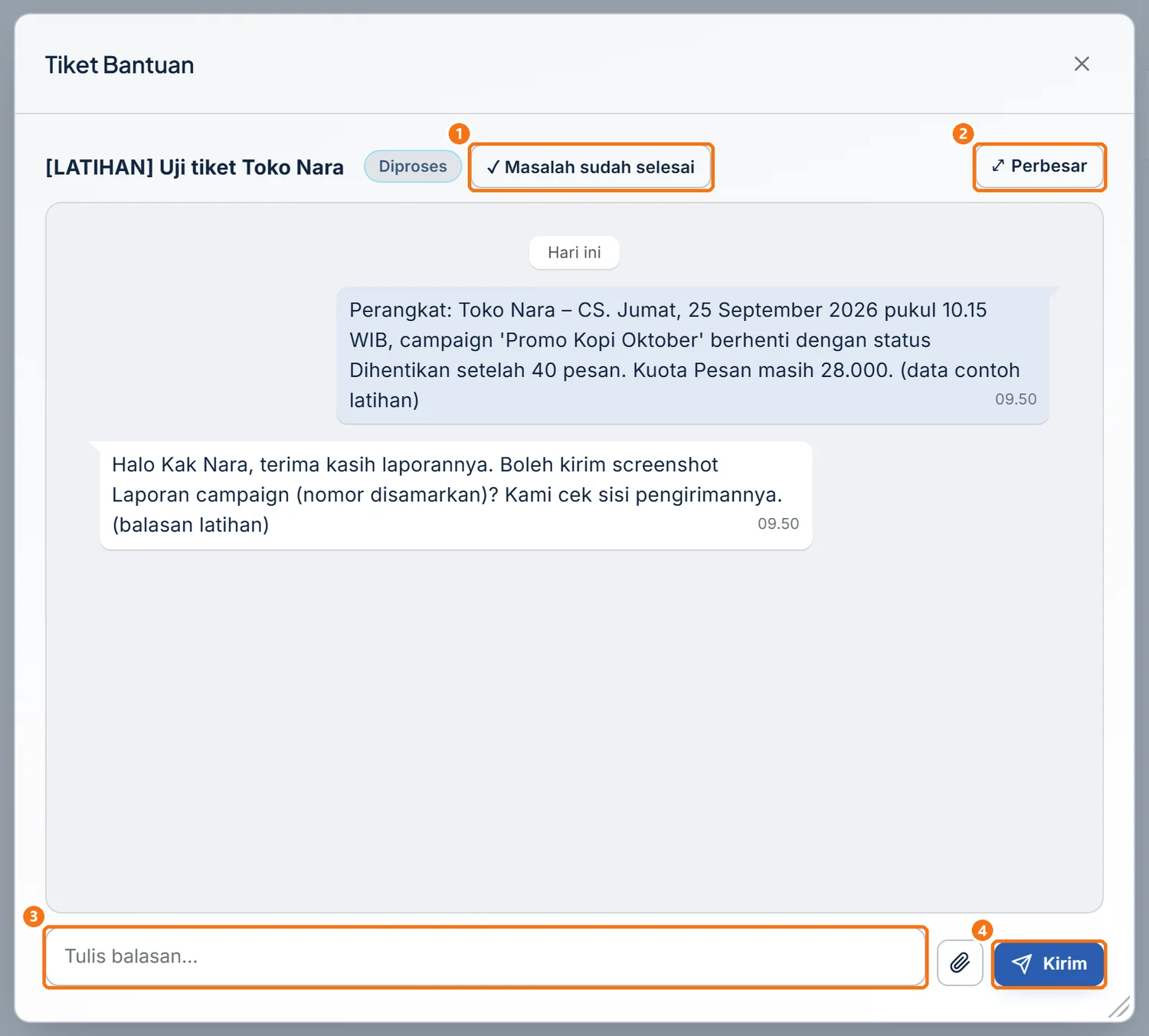Viewport: 1149px width, 1036px height.
Task: Mark ticket as Masalah sudah selesai
Action: (591, 167)
